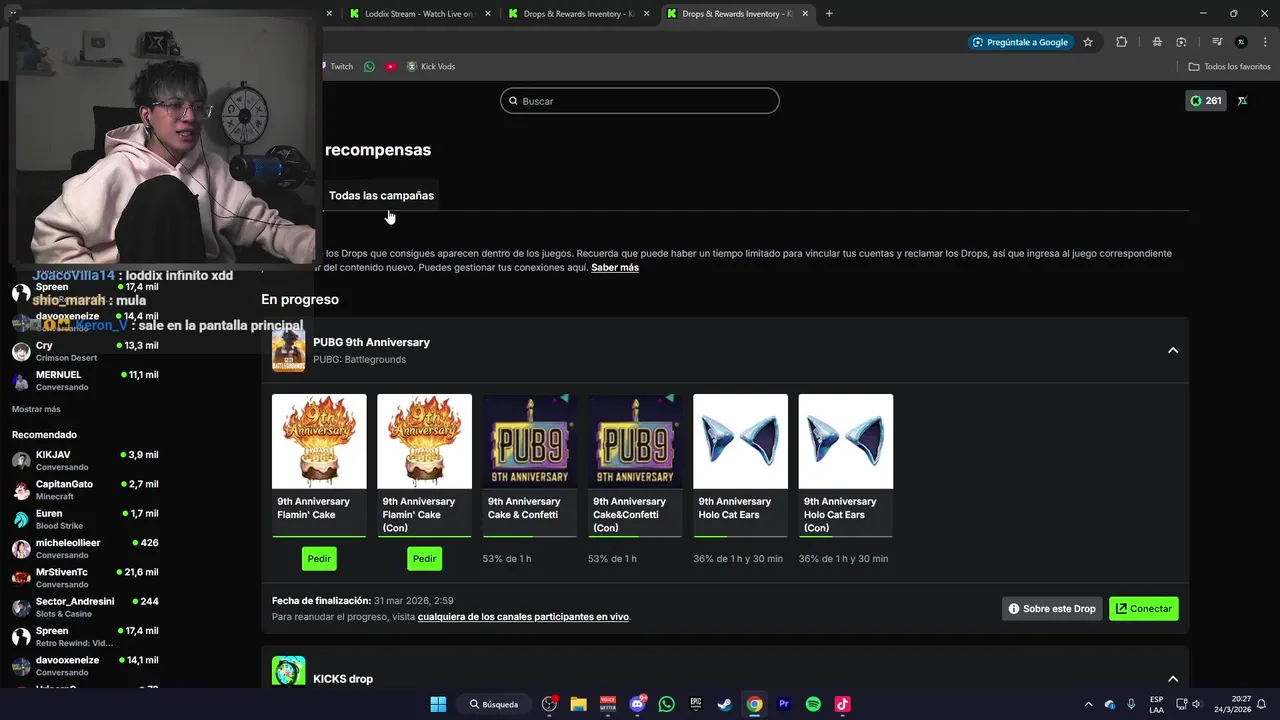Screen dimensions: 1280x720
Task: Open the Chrome three-dot menu
Action: click(x=1264, y=42)
